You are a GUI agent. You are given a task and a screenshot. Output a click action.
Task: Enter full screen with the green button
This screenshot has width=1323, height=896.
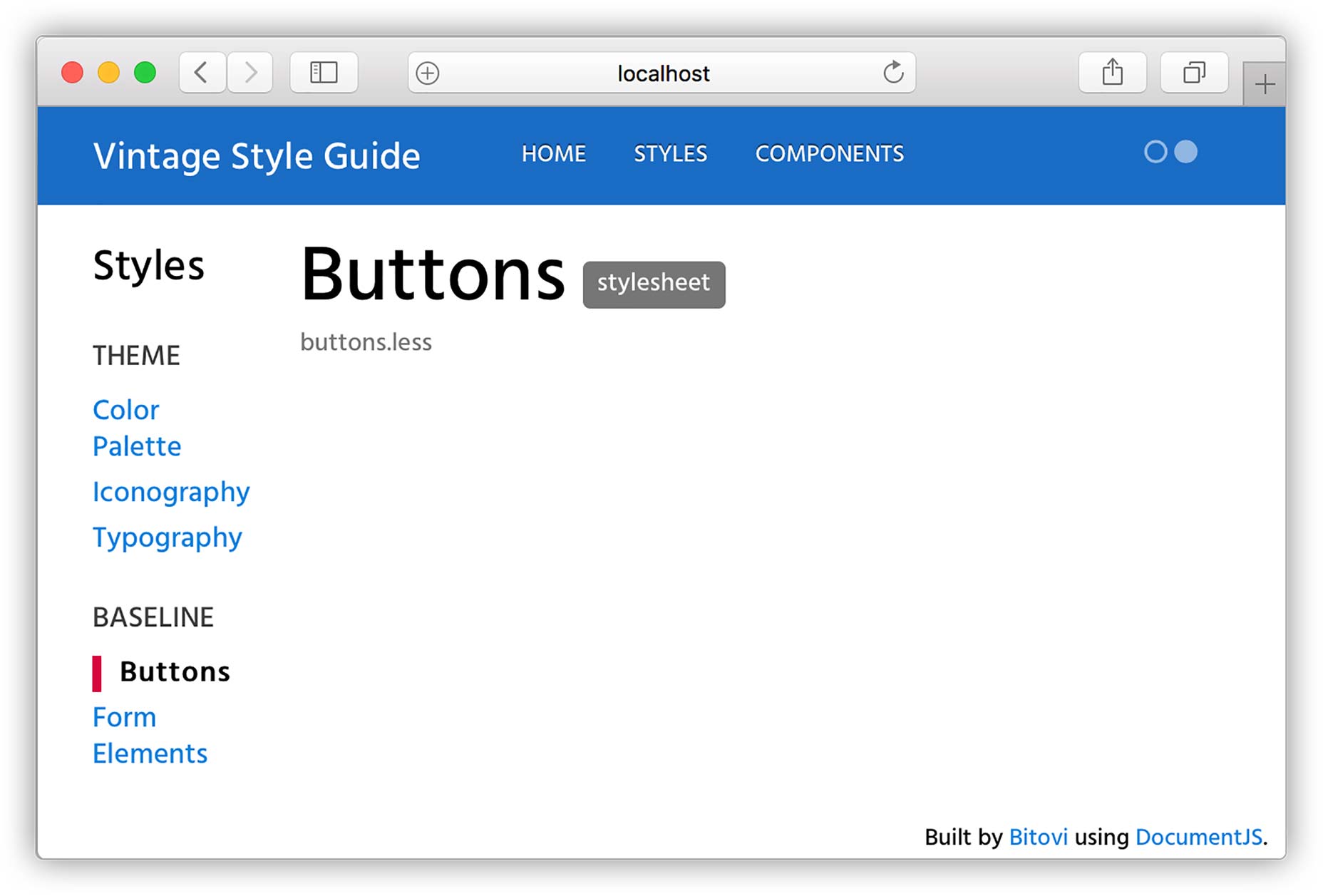[145, 73]
